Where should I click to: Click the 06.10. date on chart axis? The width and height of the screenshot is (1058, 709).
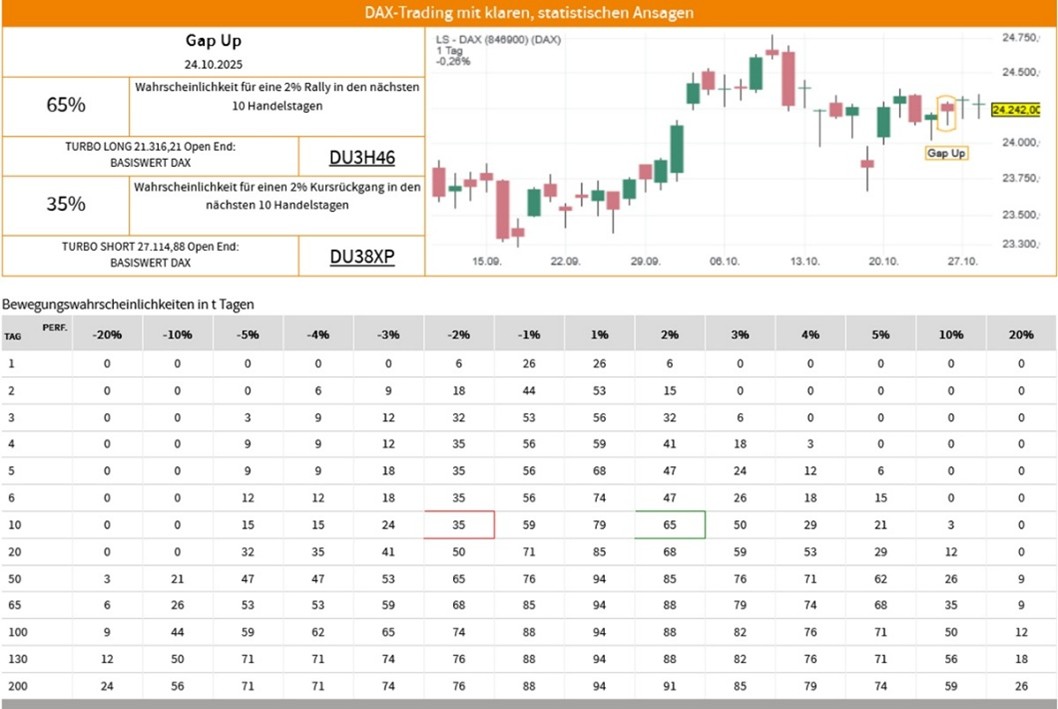click(x=724, y=260)
